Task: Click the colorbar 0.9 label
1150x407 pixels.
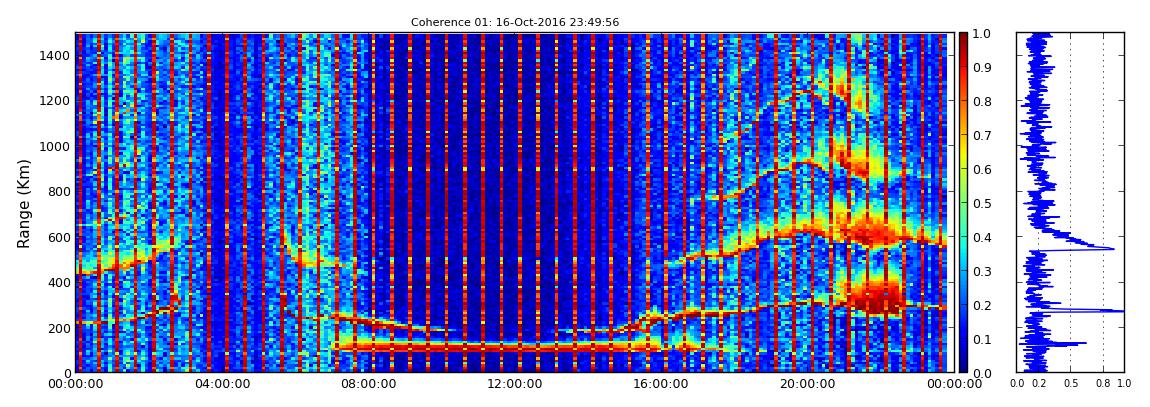Action: coord(984,67)
